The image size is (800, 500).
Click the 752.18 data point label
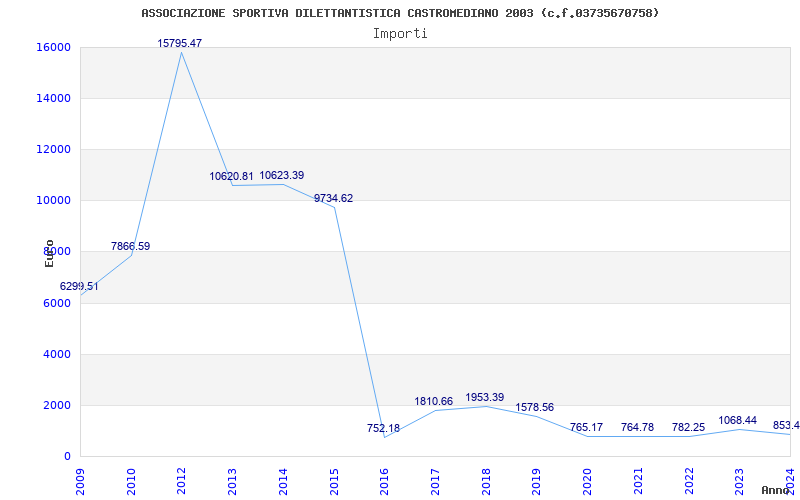tap(384, 429)
